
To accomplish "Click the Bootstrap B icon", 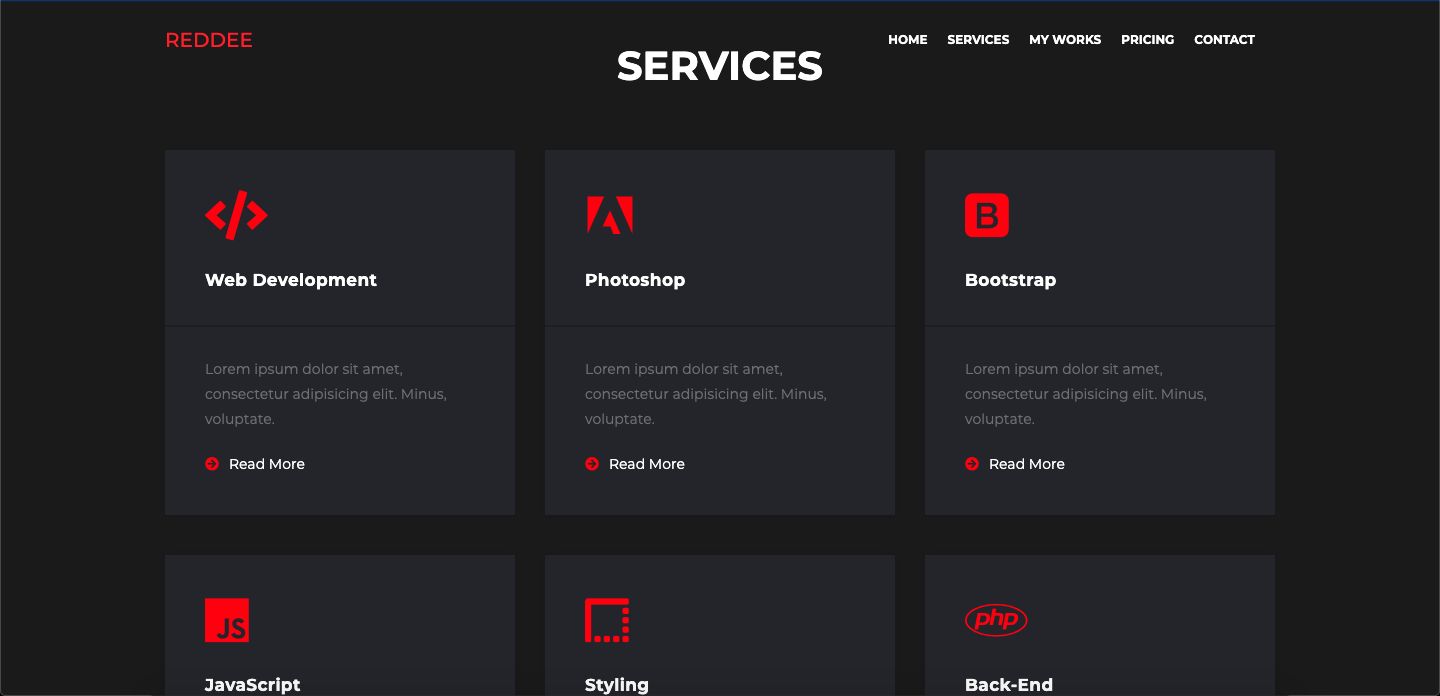I will 987,215.
